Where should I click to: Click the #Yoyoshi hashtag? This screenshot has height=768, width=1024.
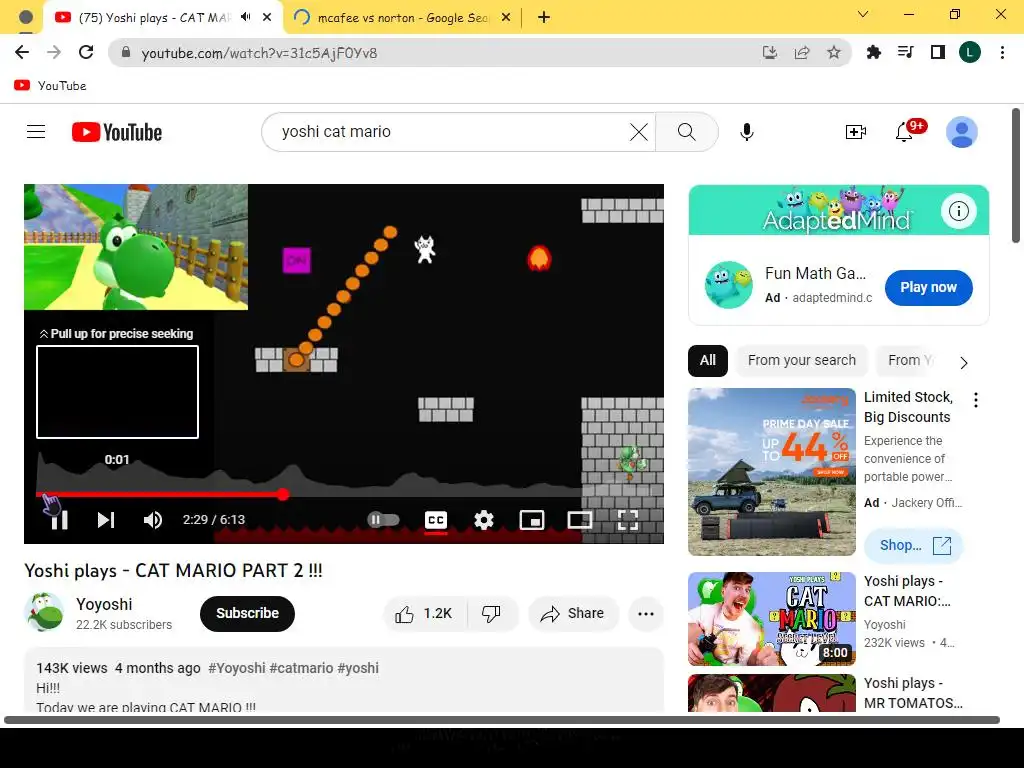(x=236, y=668)
